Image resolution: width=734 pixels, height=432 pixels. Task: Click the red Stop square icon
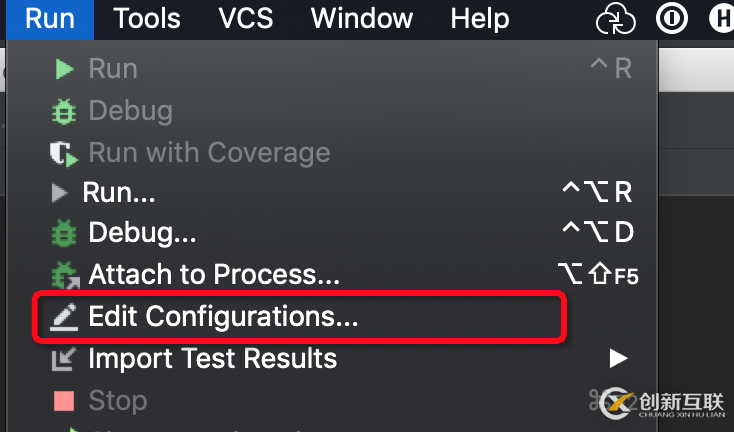pos(64,401)
